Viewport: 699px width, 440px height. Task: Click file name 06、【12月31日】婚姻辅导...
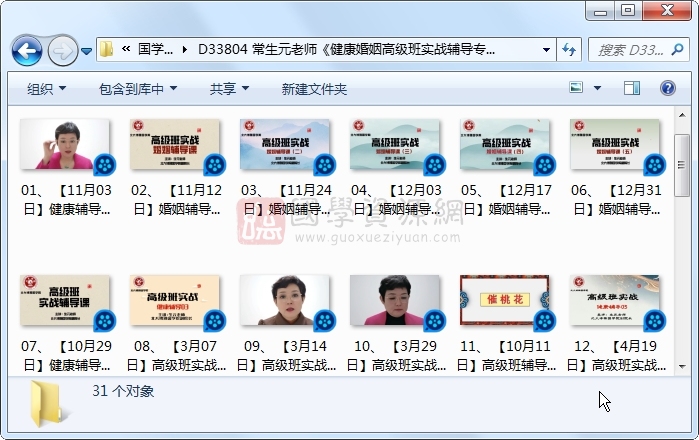[617, 199]
